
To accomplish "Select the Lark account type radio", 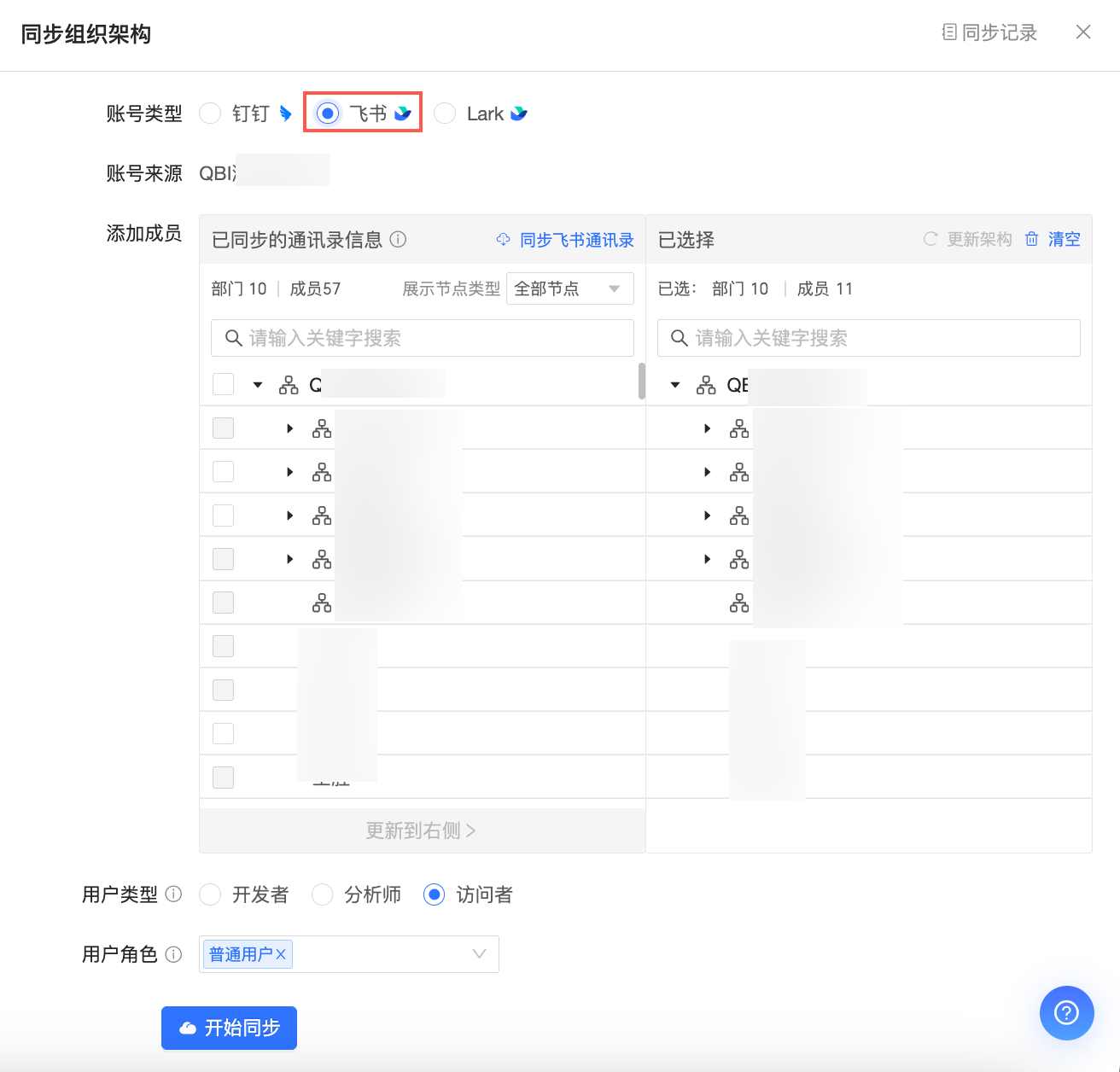I will coord(445,114).
